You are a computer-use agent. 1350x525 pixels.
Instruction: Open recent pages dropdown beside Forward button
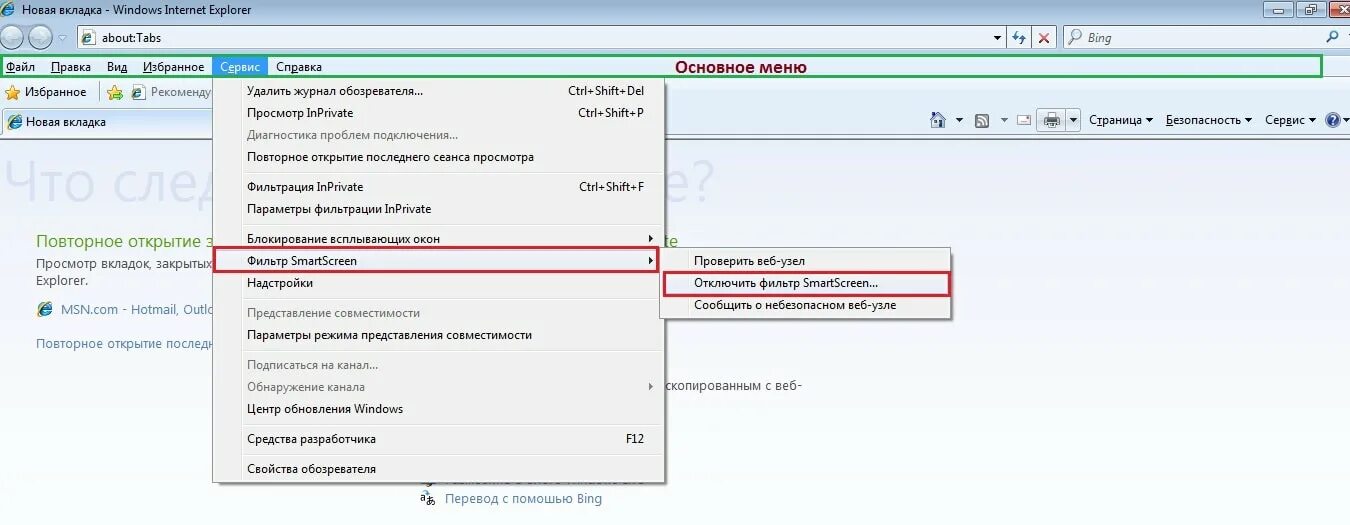click(62, 38)
